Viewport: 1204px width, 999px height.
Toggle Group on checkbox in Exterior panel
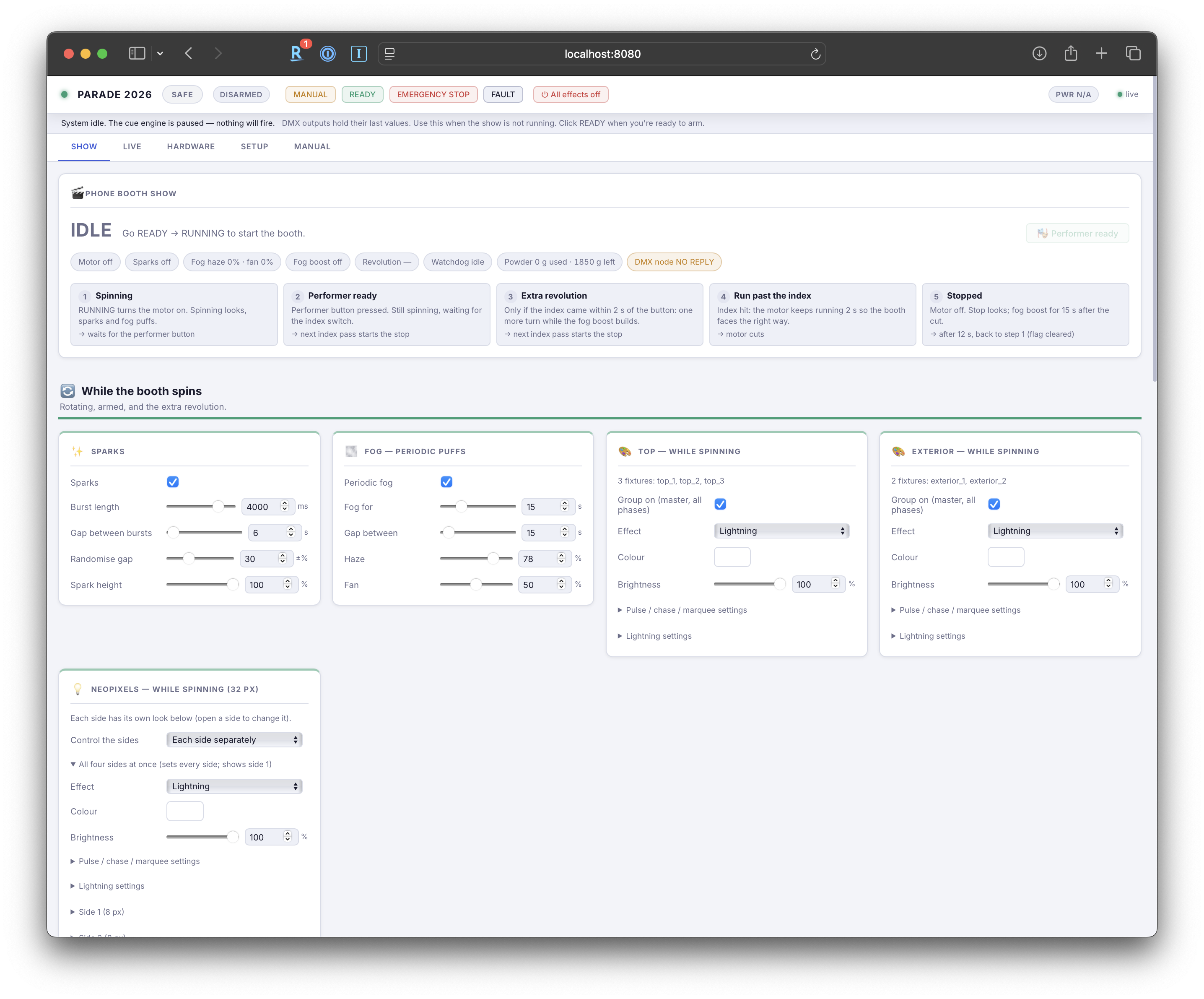pyautogui.click(x=994, y=504)
